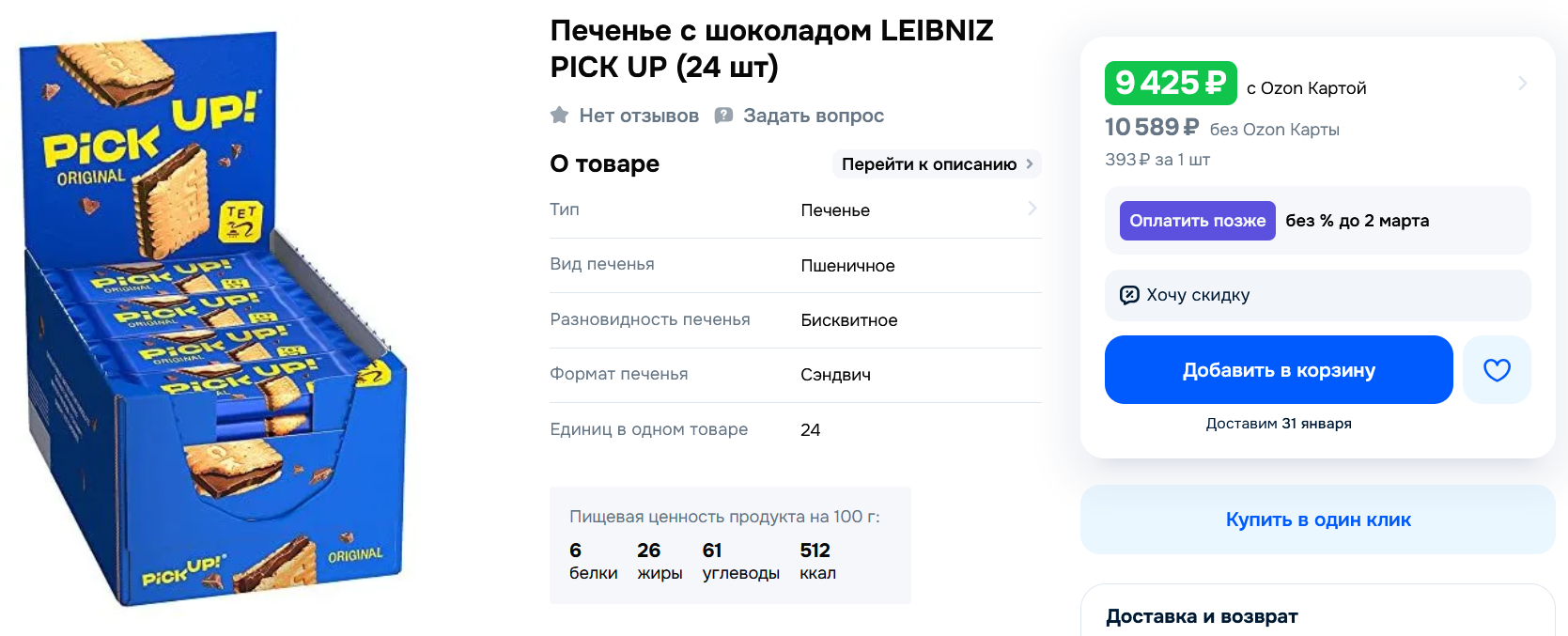Click the Задать вопрос link
This screenshot has width=1568, height=636.
click(814, 116)
